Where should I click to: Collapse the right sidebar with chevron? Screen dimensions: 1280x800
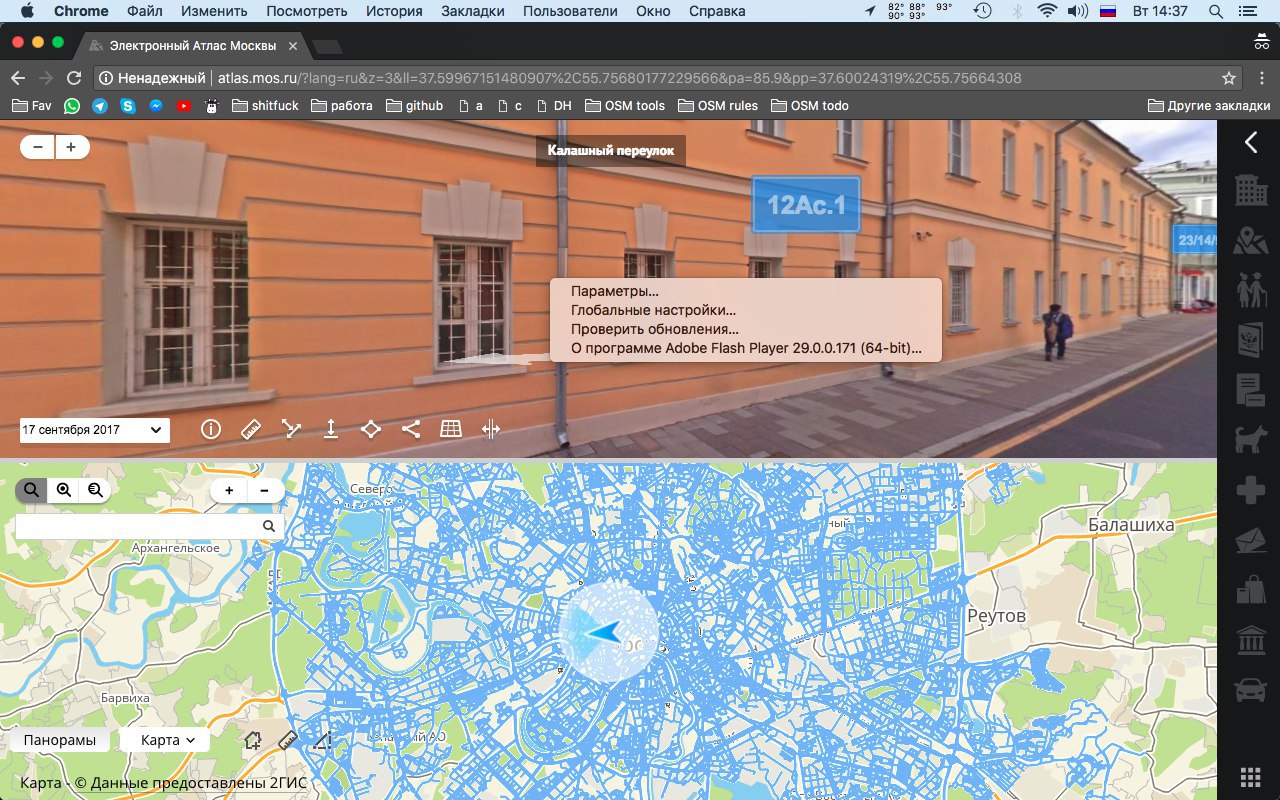(1250, 143)
